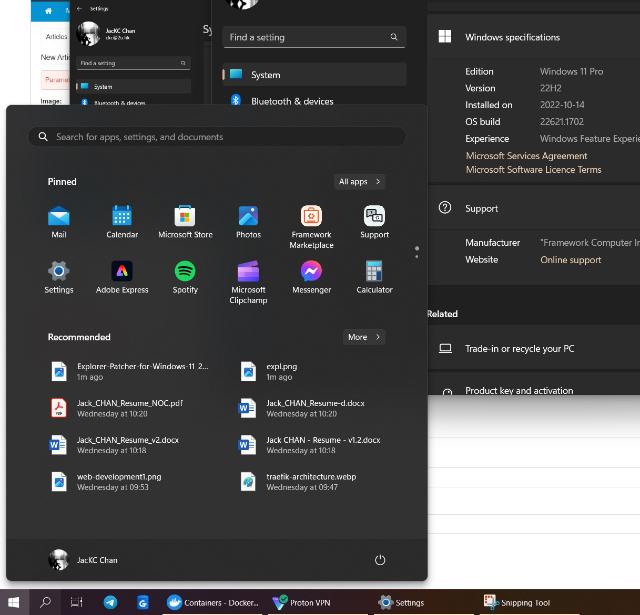The width and height of the screenshot is (640, 615).
Task: Switch to Containers - Docker taskbar window
Action: 212,602
